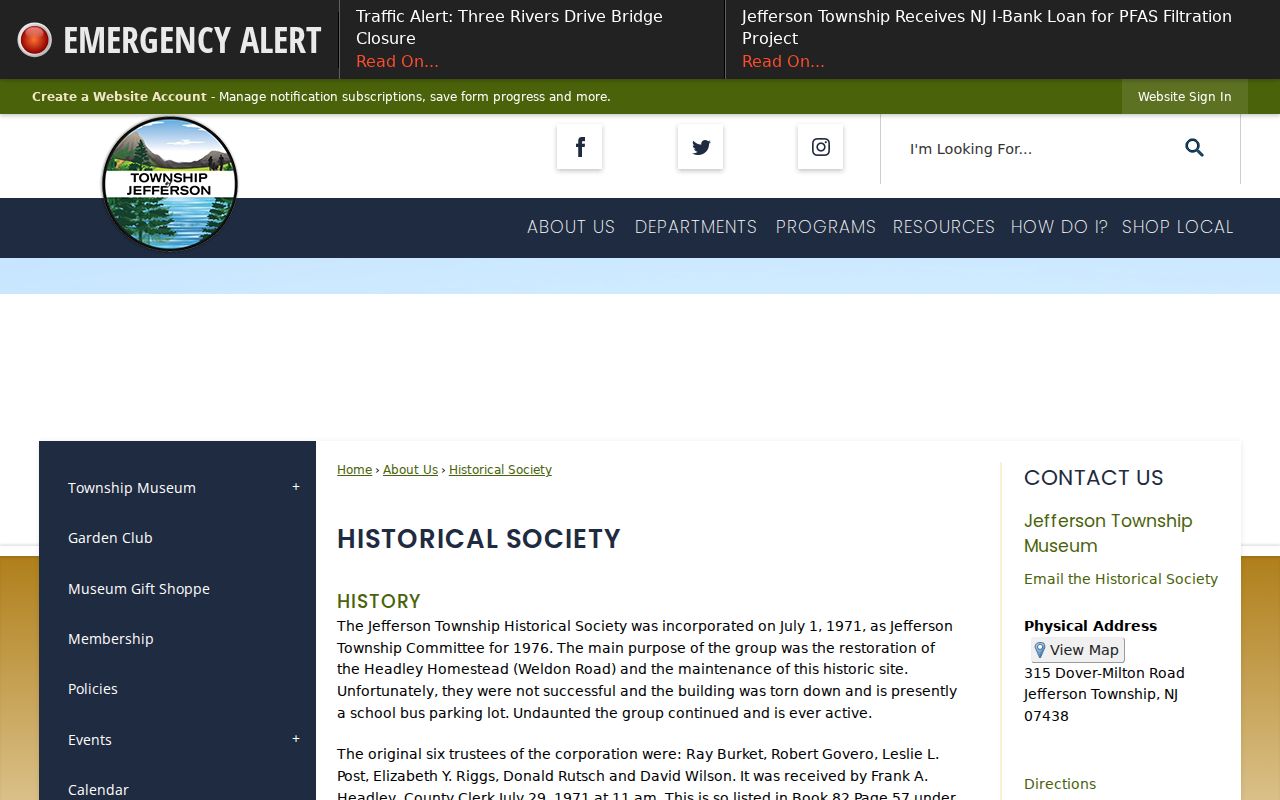Click Email the Historical Society link

[x=1121, y=579]
